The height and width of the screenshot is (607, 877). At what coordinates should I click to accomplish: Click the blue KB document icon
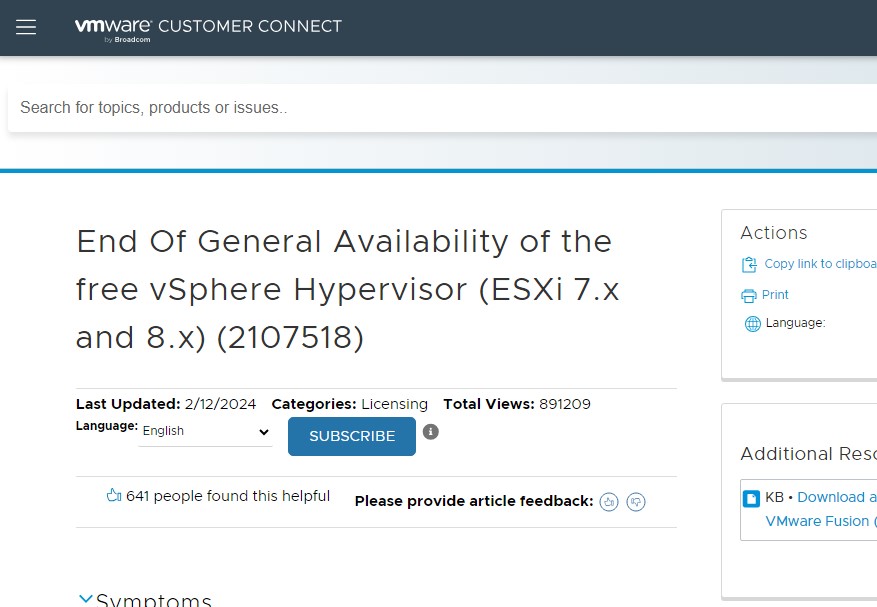751,497
